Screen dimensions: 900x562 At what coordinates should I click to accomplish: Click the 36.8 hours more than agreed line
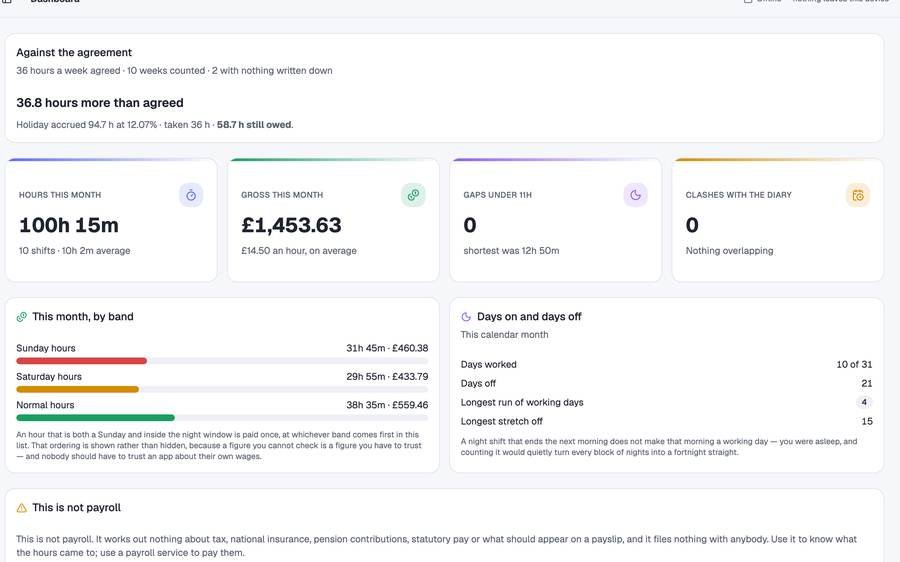[100, 103]
